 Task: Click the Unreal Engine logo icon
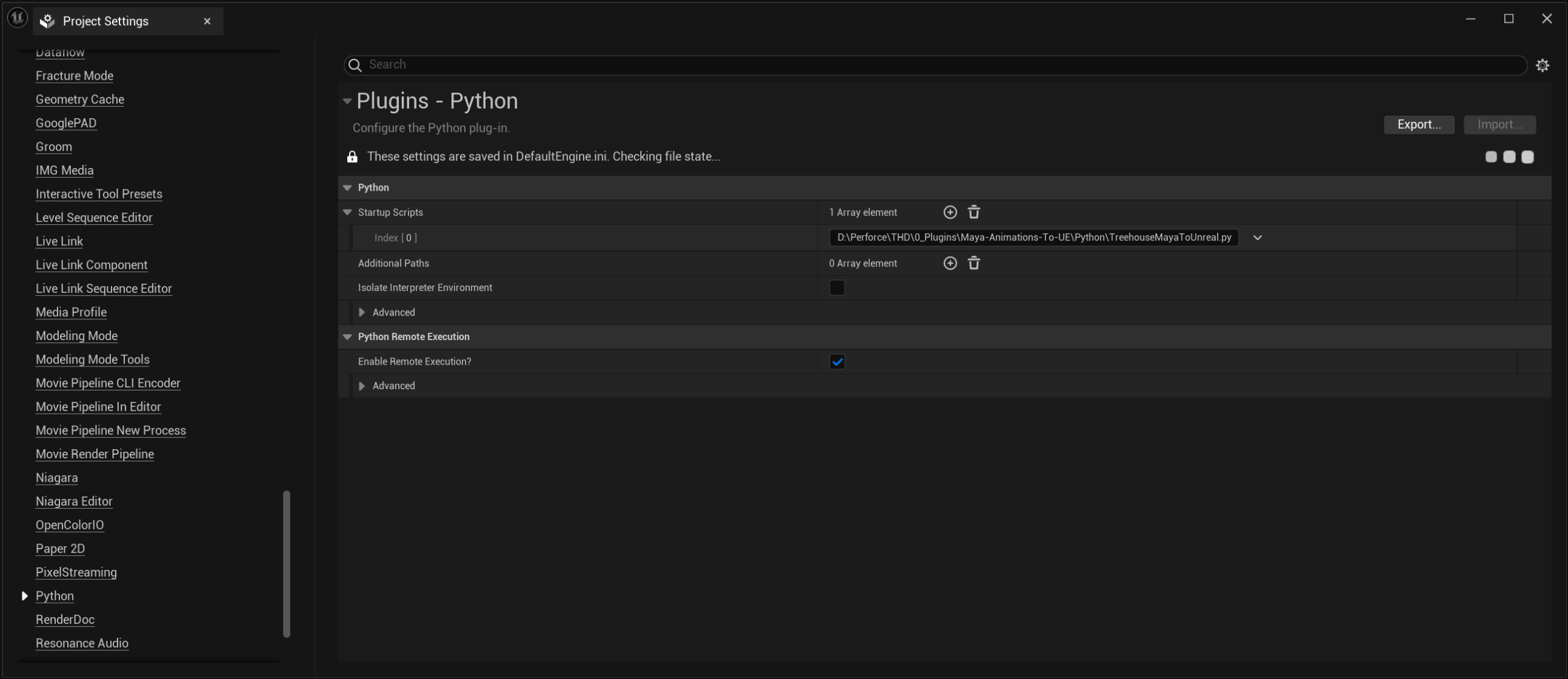[x=17, y=18]
